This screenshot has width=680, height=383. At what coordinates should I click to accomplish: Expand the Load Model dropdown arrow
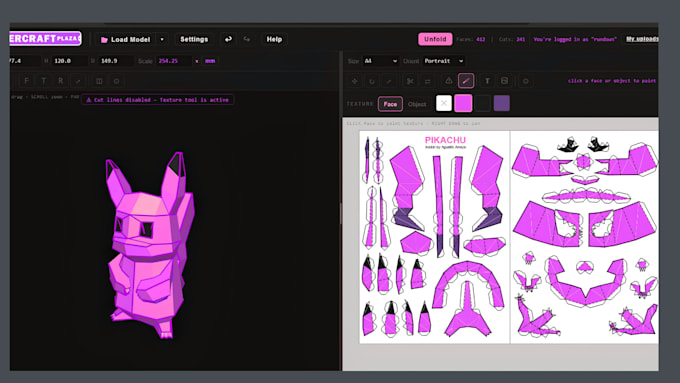pyautogui.click(x=162, y=39)
